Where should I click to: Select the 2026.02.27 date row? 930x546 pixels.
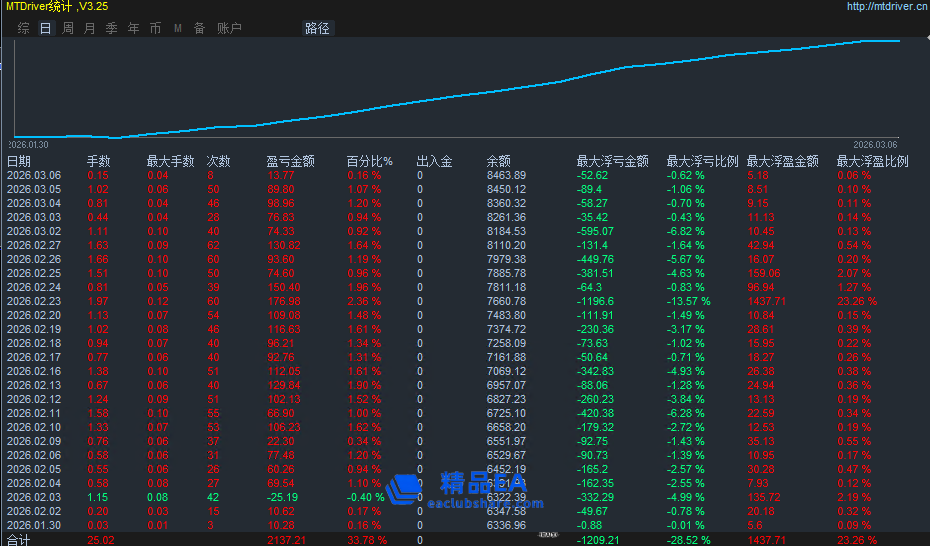34,245
